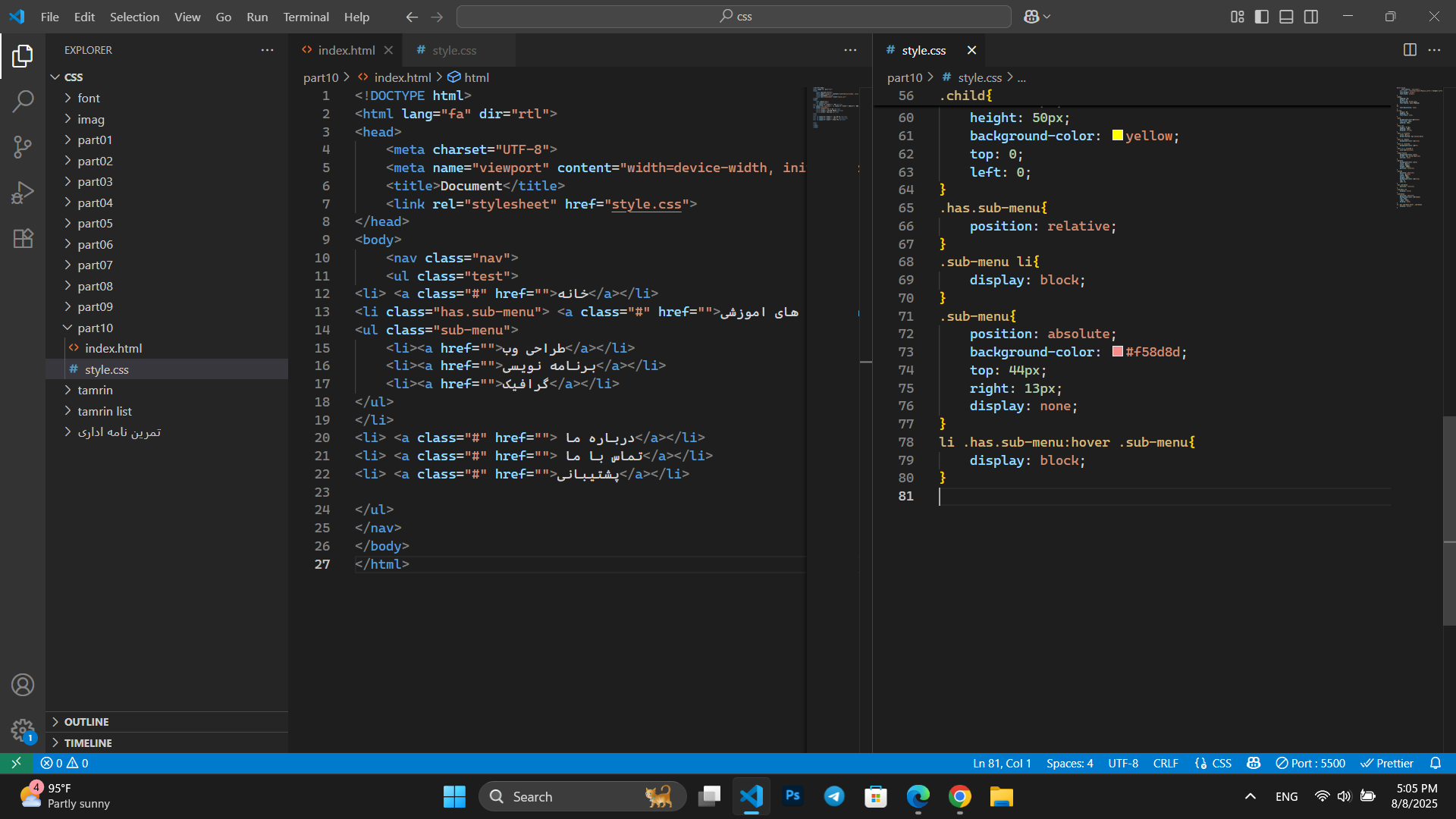This screenshot has height=819, width=1456.
Task: Open the File menu
Action: coord(50,17)
